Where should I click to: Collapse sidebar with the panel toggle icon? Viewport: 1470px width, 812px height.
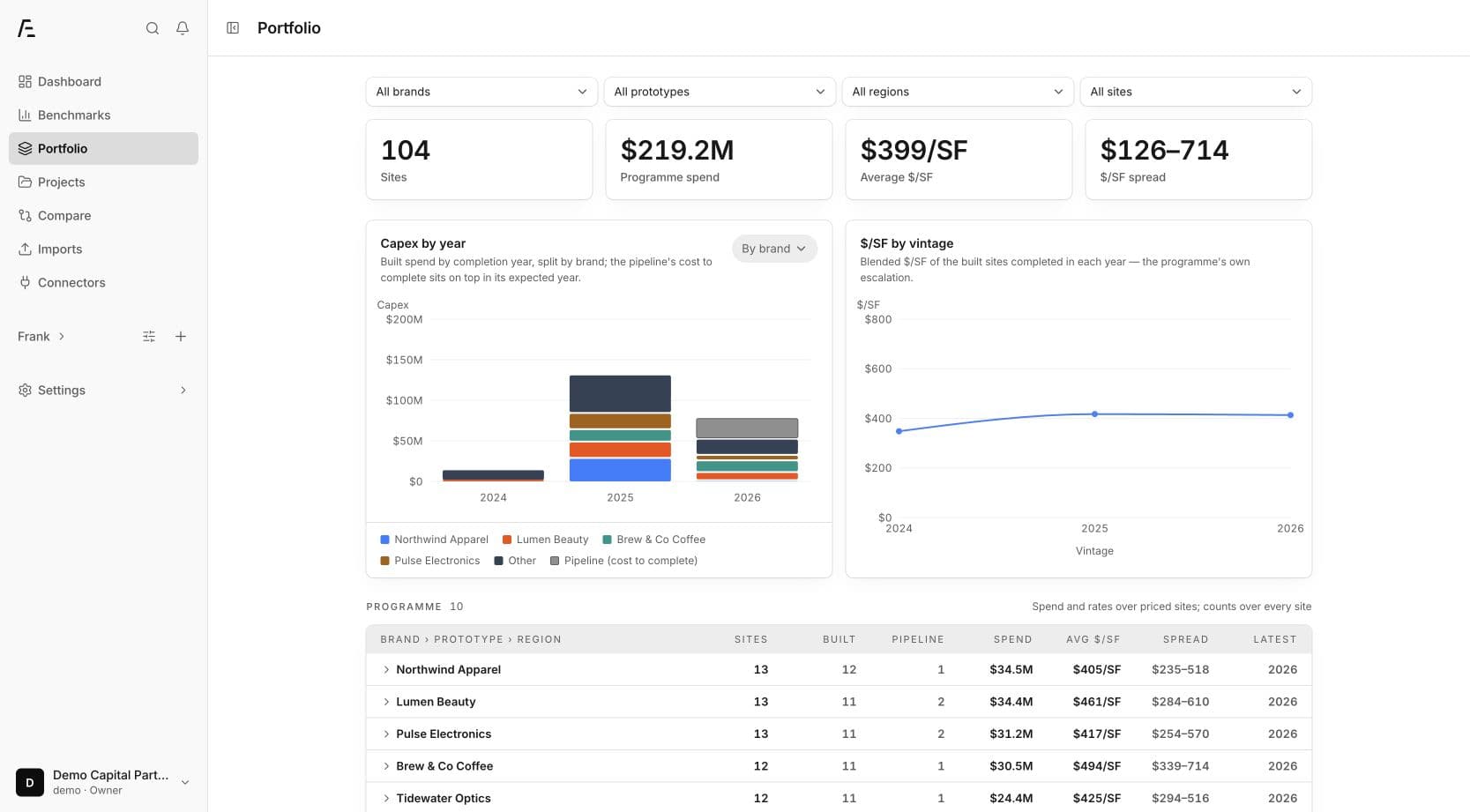click(233, 28)
